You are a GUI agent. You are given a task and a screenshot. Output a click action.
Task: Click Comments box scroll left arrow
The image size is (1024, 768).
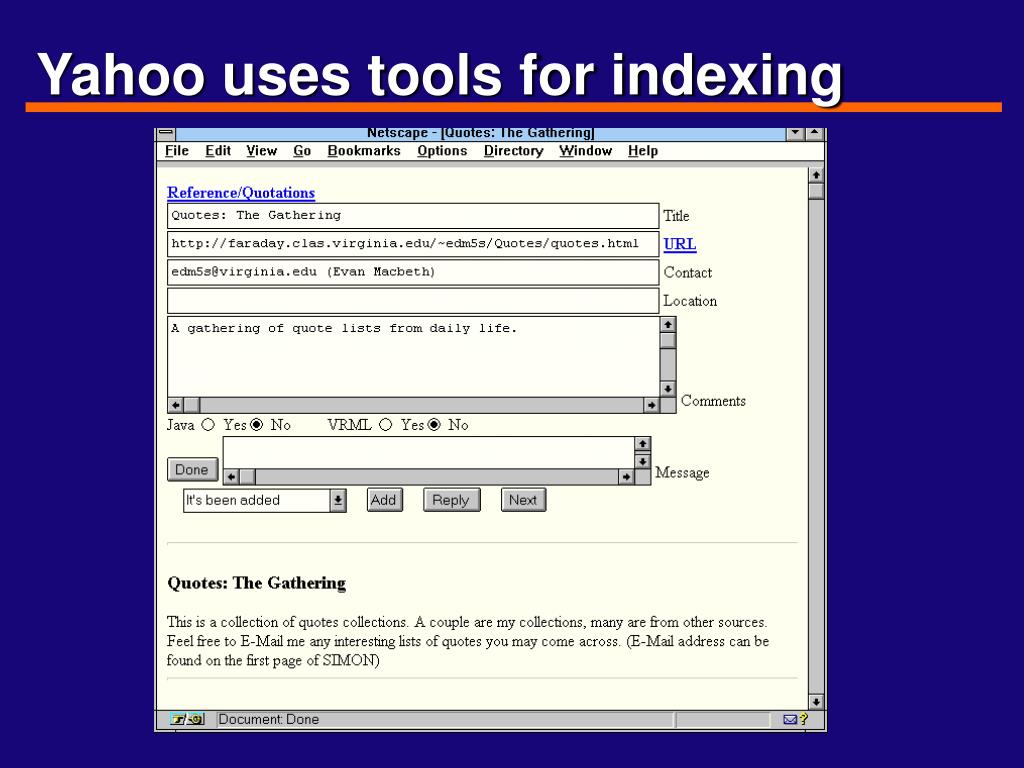click(x=176, y=405)
